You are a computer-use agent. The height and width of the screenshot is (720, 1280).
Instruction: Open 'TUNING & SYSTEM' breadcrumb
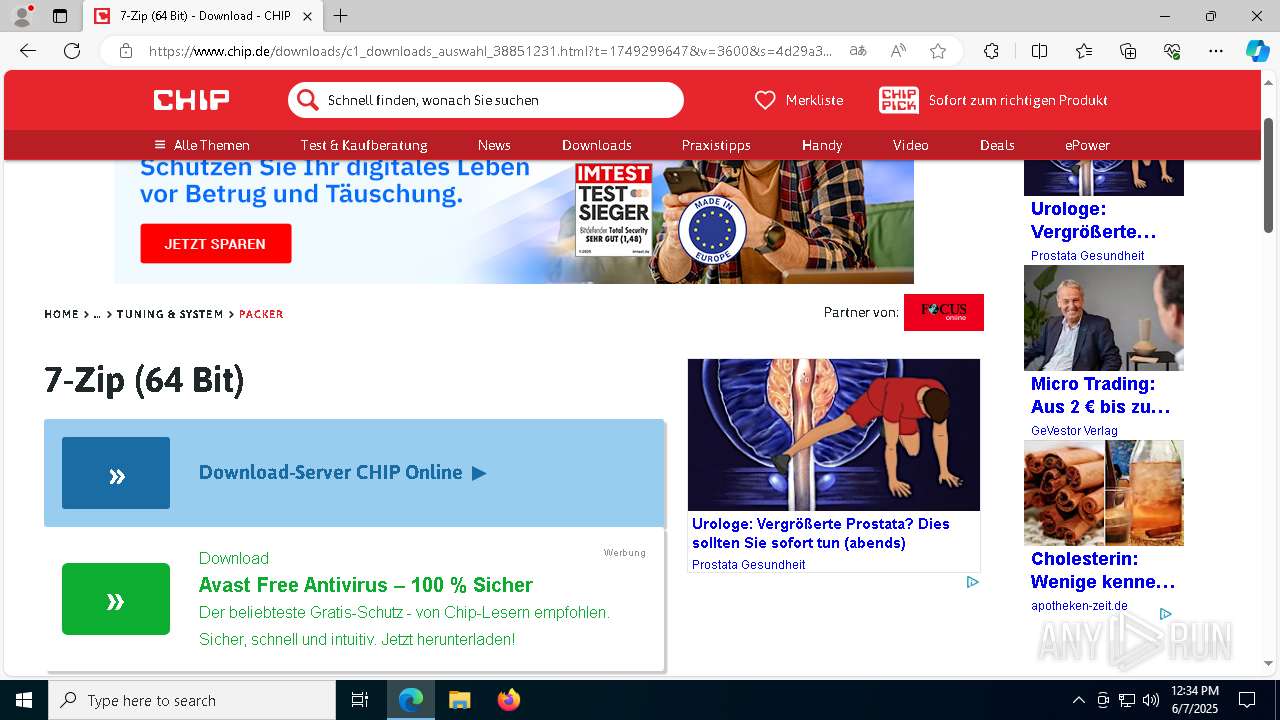coord(170,314)
